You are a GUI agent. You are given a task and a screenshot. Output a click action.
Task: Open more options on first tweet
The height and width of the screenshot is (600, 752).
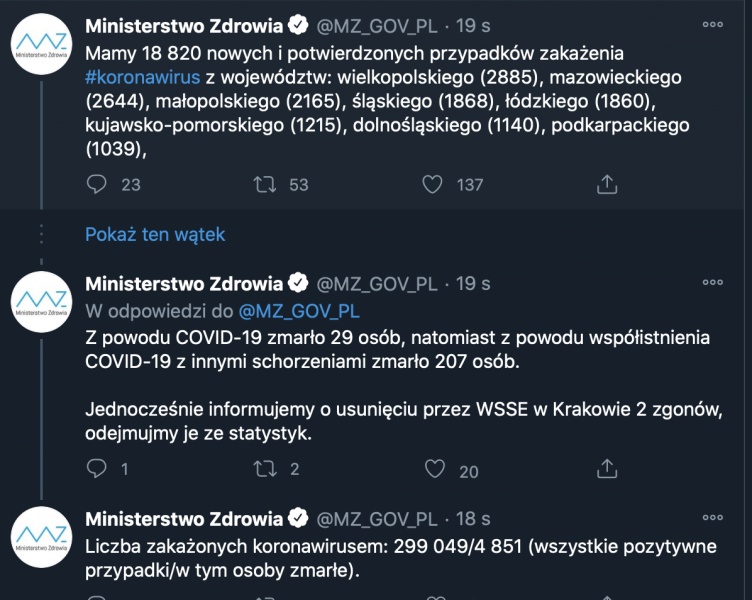[712, 24]
